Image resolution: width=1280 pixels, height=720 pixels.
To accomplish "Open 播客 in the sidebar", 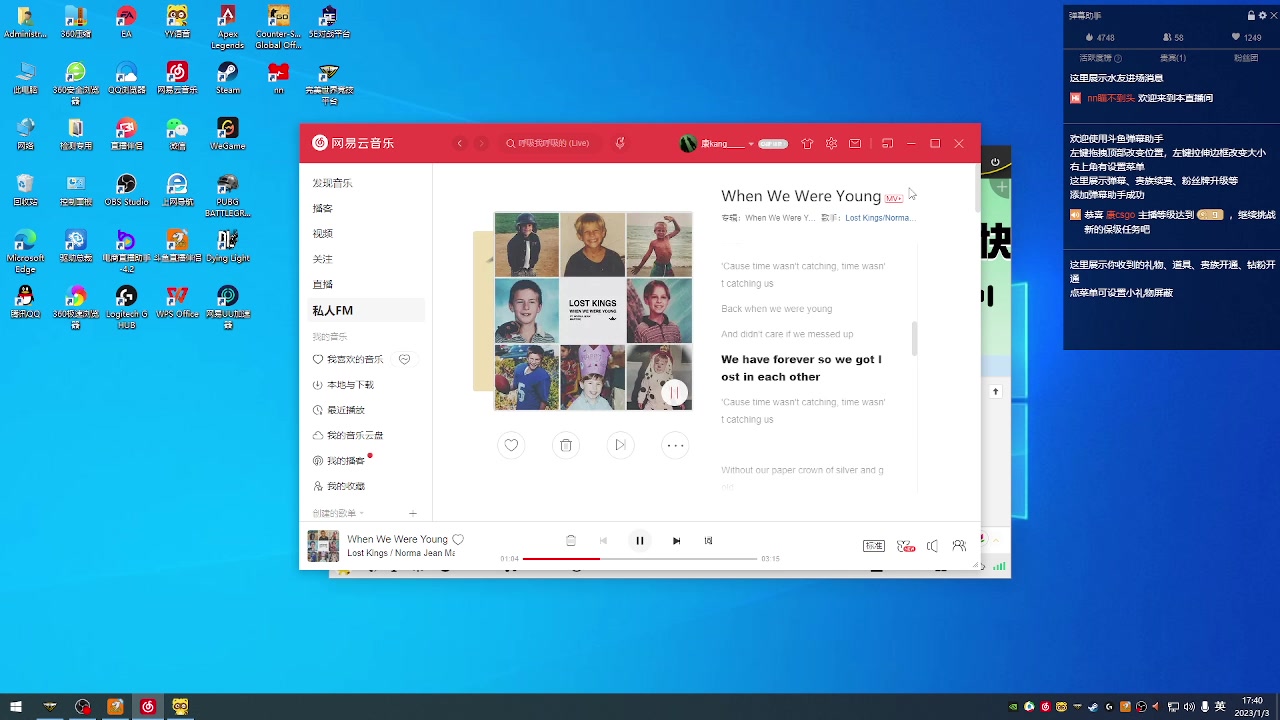I will [322, 208].
